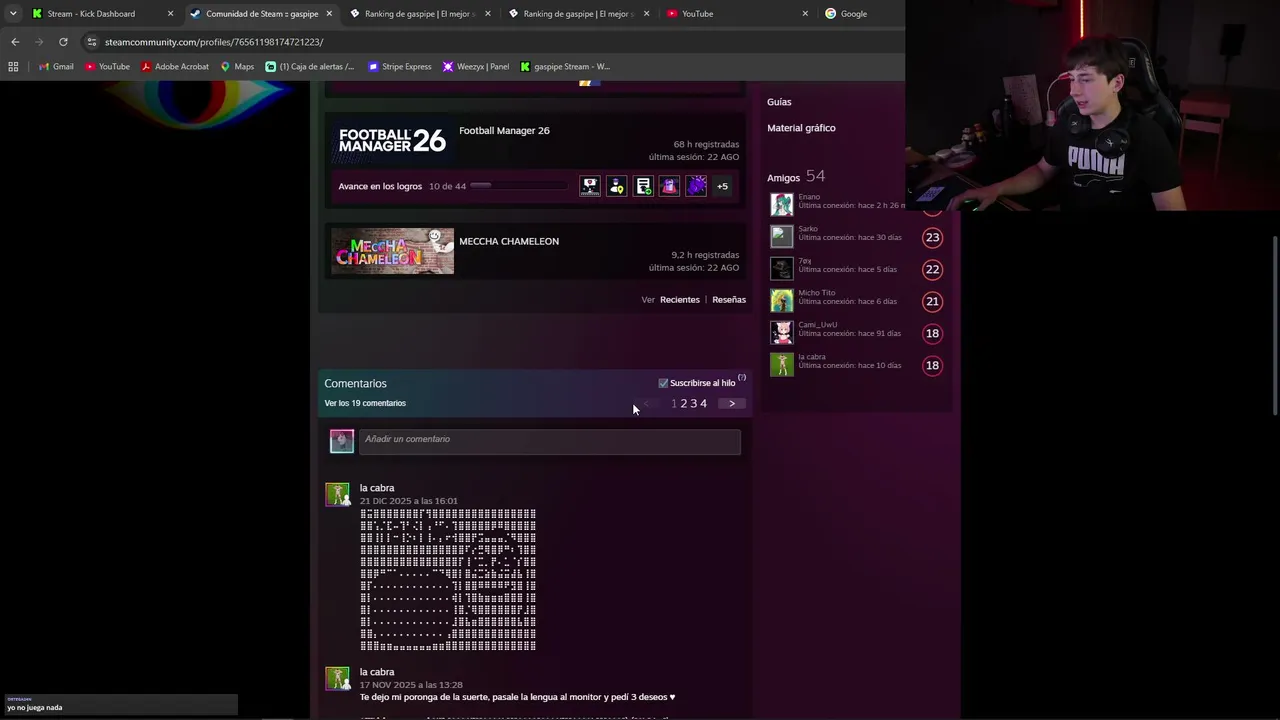Go to comments page 4

pos(704,403)
